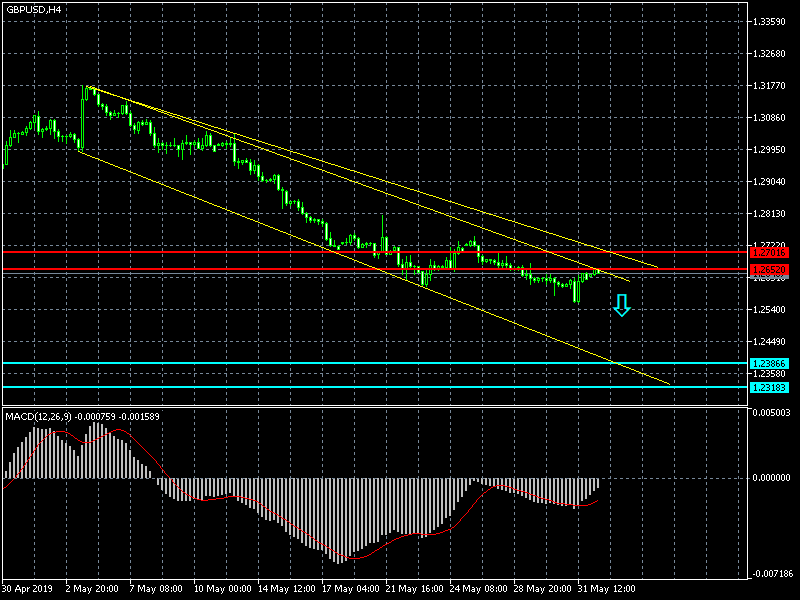
Task: Click the 24 May 08:00 time label
Action: (478, 589)
